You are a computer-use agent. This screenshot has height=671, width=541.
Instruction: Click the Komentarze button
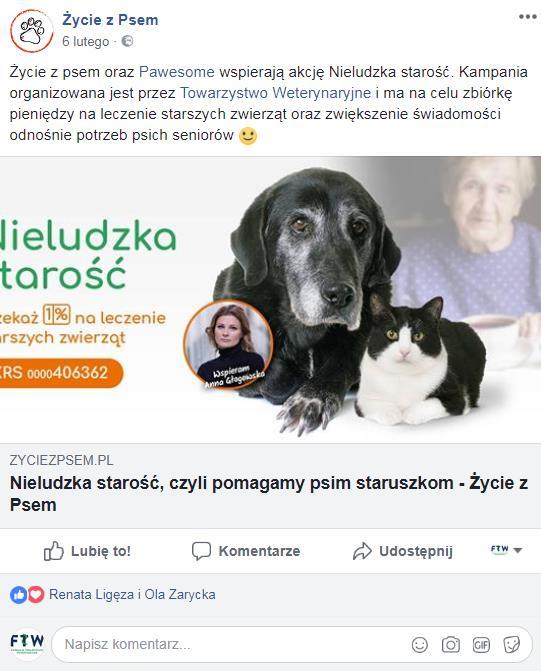pyautogui.click(x=246, y=551)
